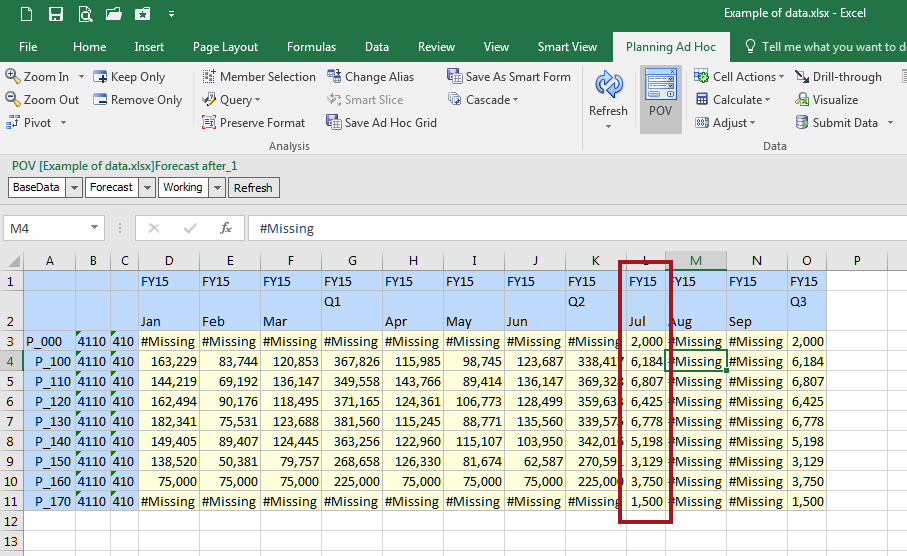The height and width of the screenshot is (556, 907).
Task: Click the POV bar Refresh button
Action: tap(253, 187)
